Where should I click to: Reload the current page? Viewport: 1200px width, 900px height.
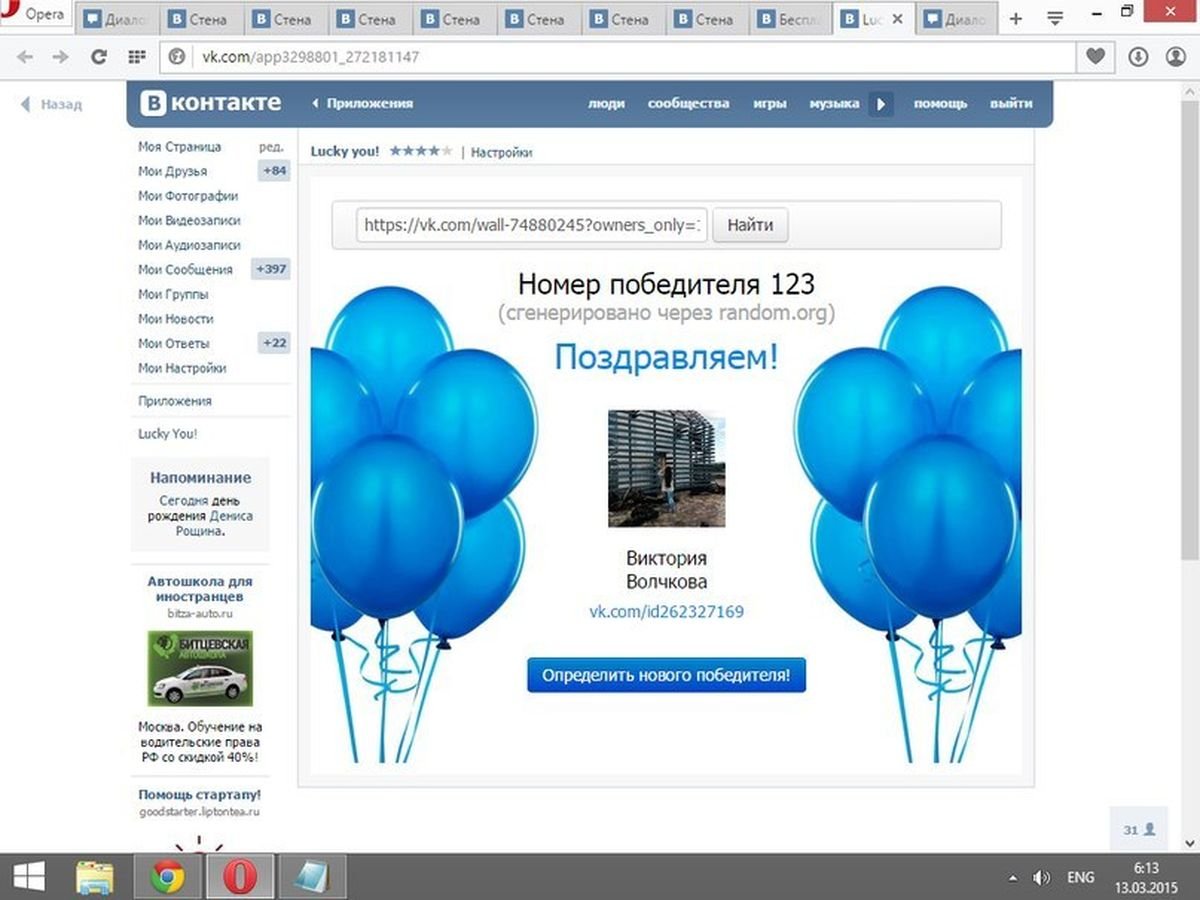[98, 58]
